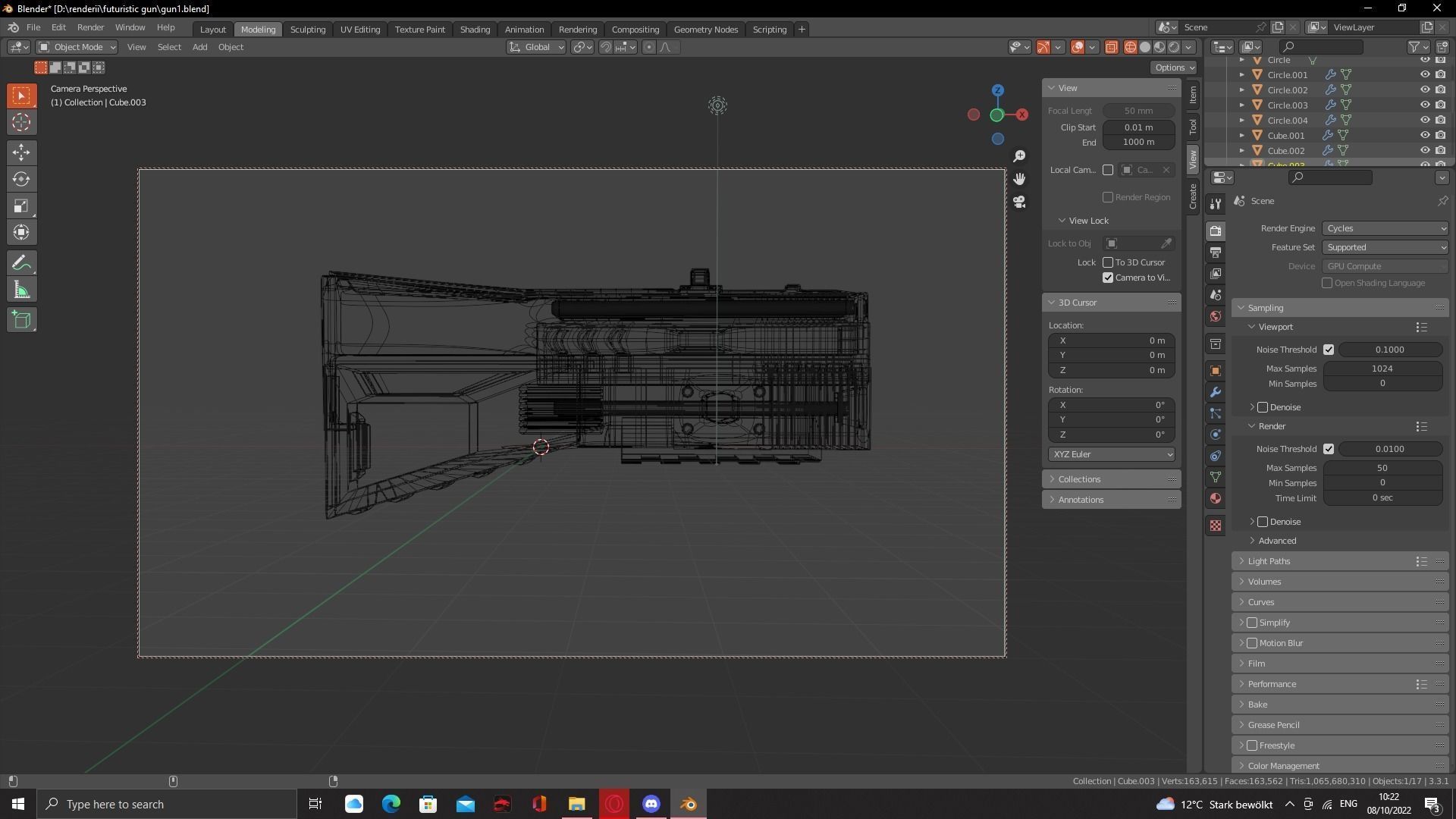Open the World Properties tab
1456x819 pixels.
pyautogui.click(x=1215, y=316)
